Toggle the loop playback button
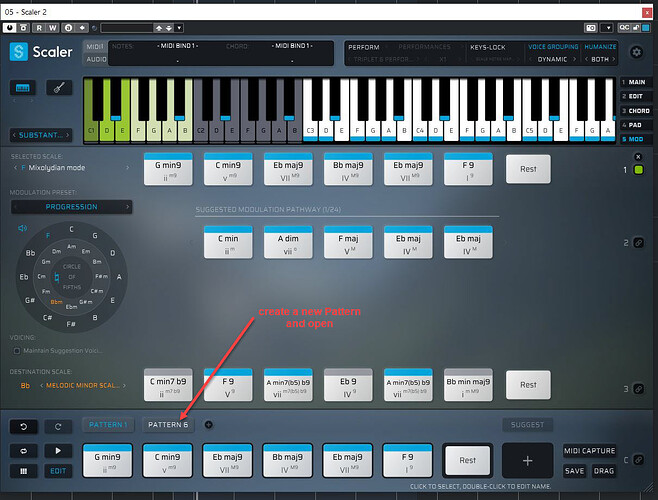The width and height of the screenshot is (658, 500). (23, 449)
